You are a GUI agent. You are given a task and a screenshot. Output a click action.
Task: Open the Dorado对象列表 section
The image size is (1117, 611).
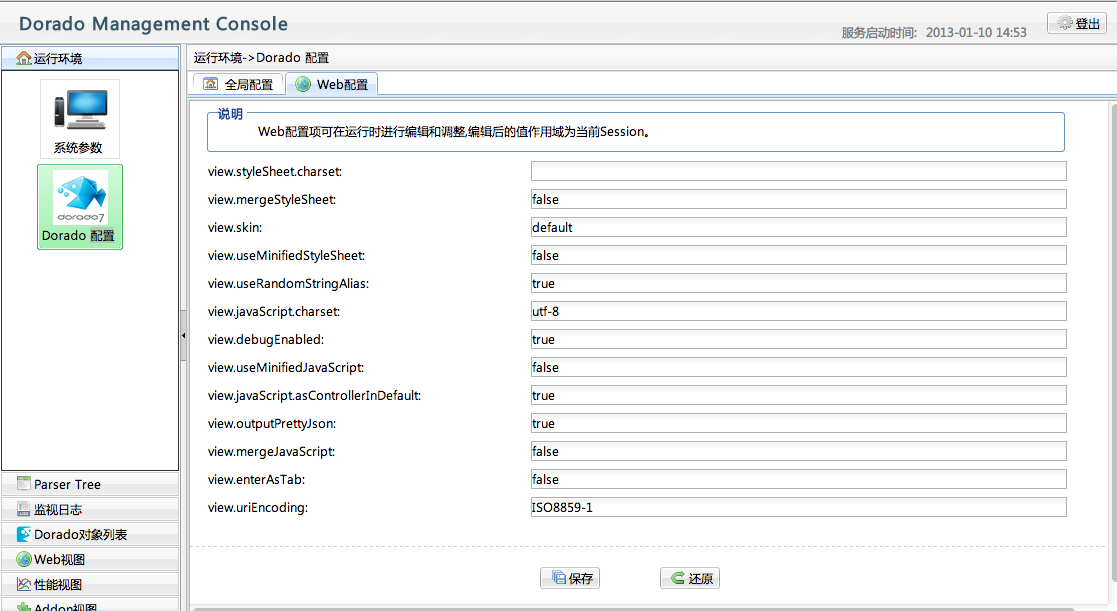pos(90,535)
